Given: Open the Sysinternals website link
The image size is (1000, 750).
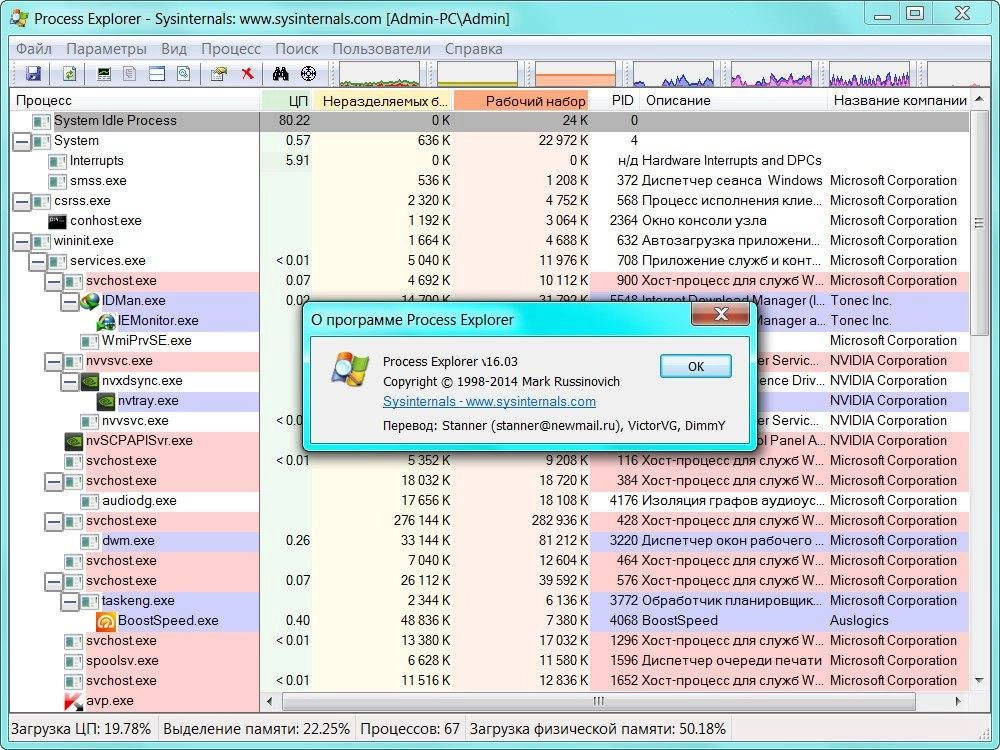Looking at the screenshot, I should pyautogui.click(x=489, y=402).
